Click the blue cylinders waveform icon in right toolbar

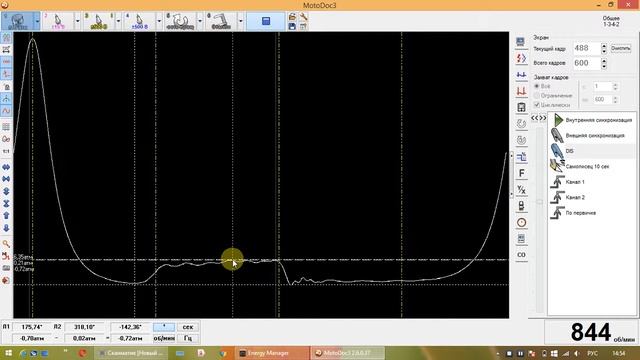coord(521,75)
